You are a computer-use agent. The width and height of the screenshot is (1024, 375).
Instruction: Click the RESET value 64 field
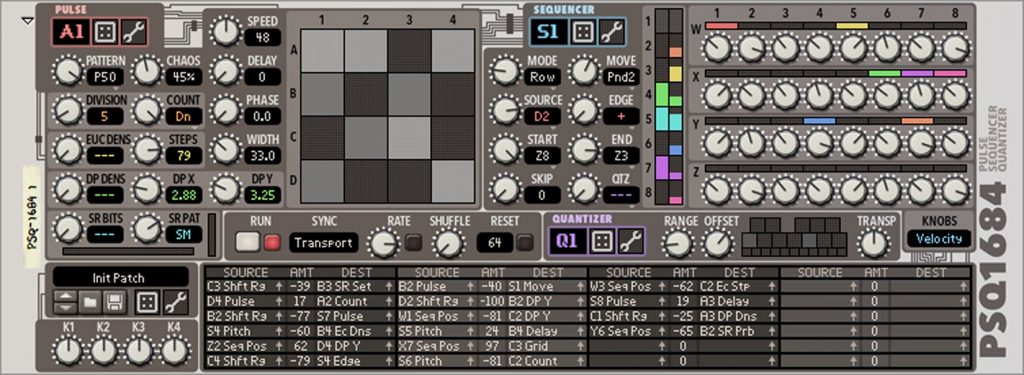point(494,243)
